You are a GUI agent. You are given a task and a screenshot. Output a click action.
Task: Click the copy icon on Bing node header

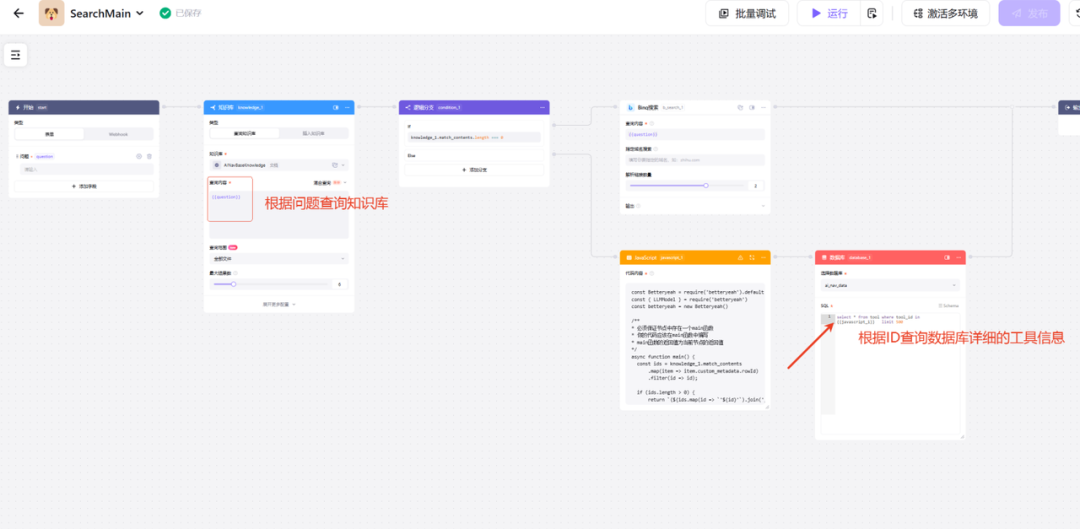740,107
